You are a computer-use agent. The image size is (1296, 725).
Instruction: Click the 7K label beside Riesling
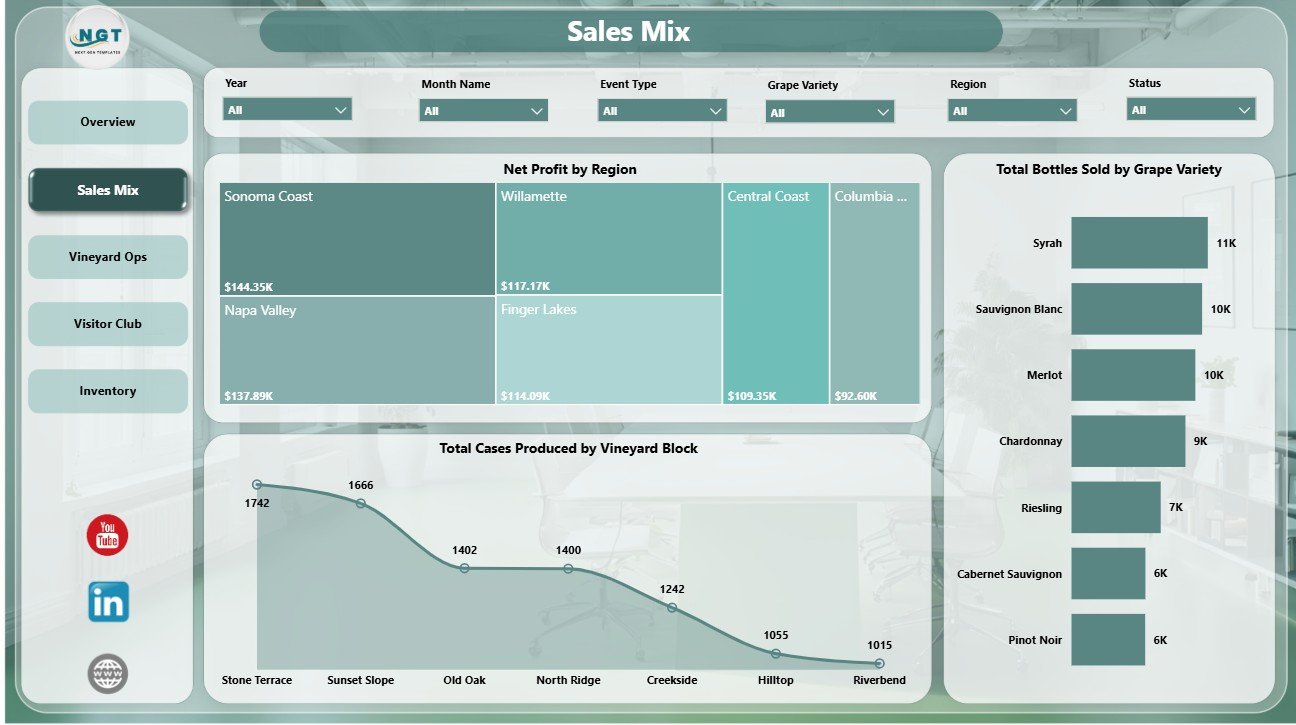pyautogui.click(x=1176, y=508)
